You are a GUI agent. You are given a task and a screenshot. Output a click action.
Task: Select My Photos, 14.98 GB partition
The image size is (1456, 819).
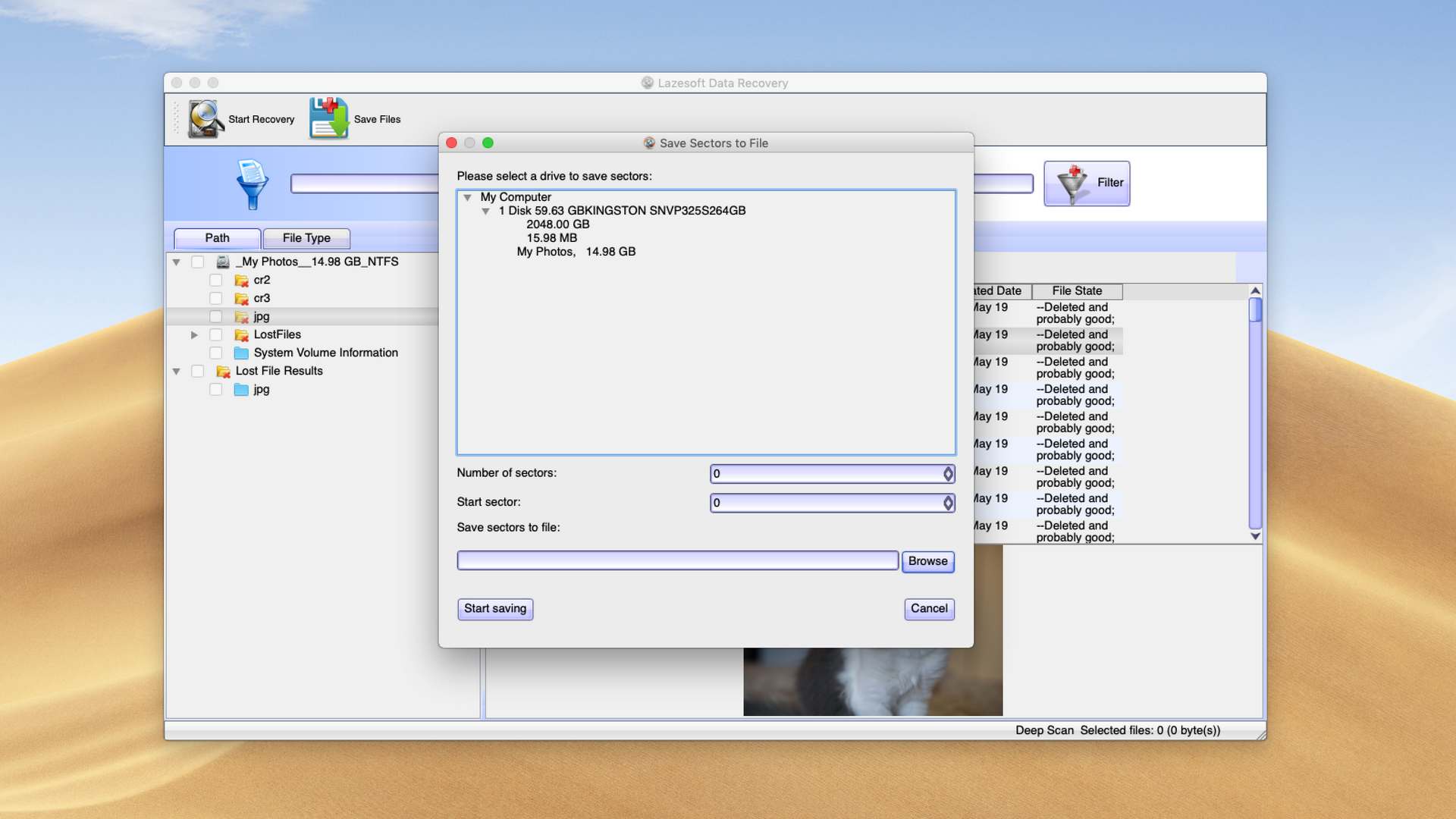576,252
